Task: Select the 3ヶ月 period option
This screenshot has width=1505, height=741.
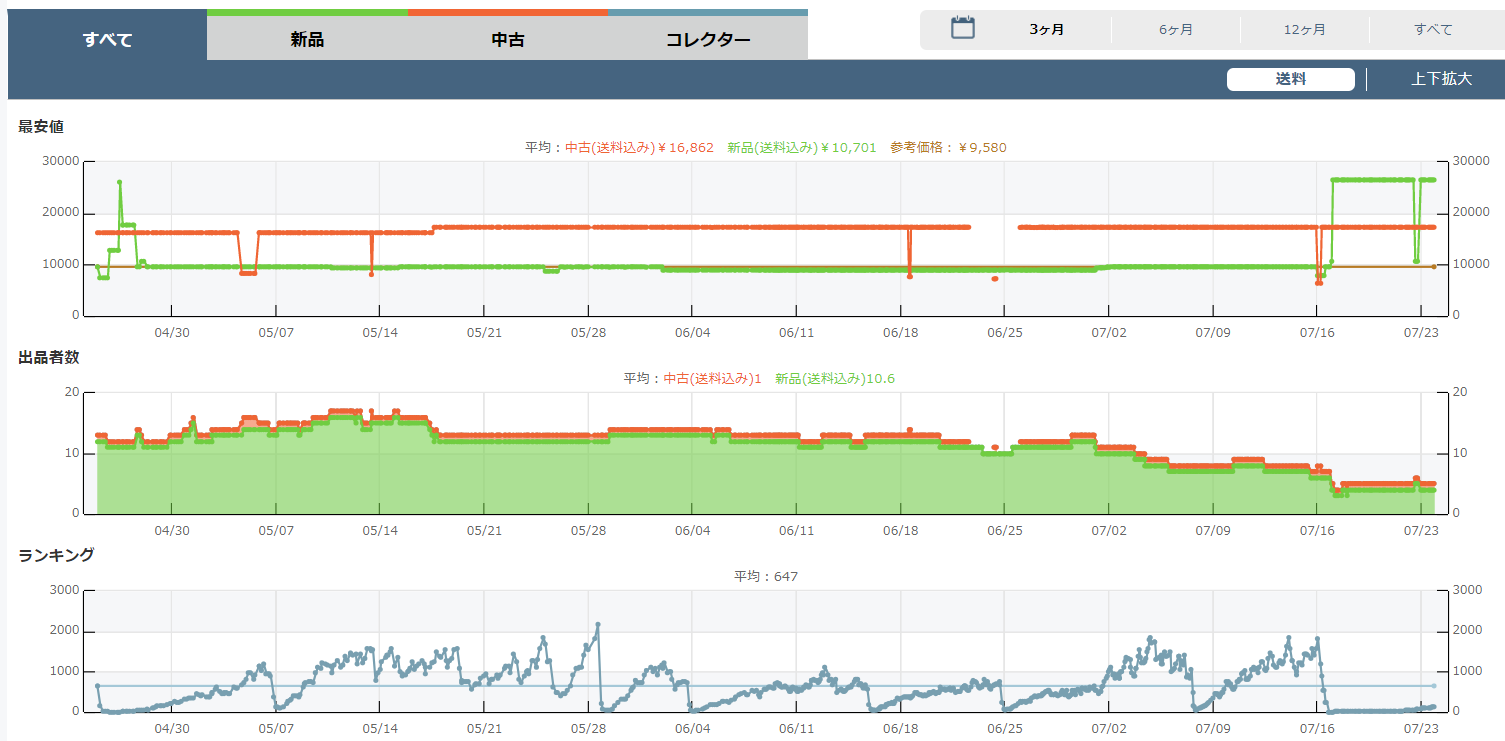Action: click(1046, 30)
